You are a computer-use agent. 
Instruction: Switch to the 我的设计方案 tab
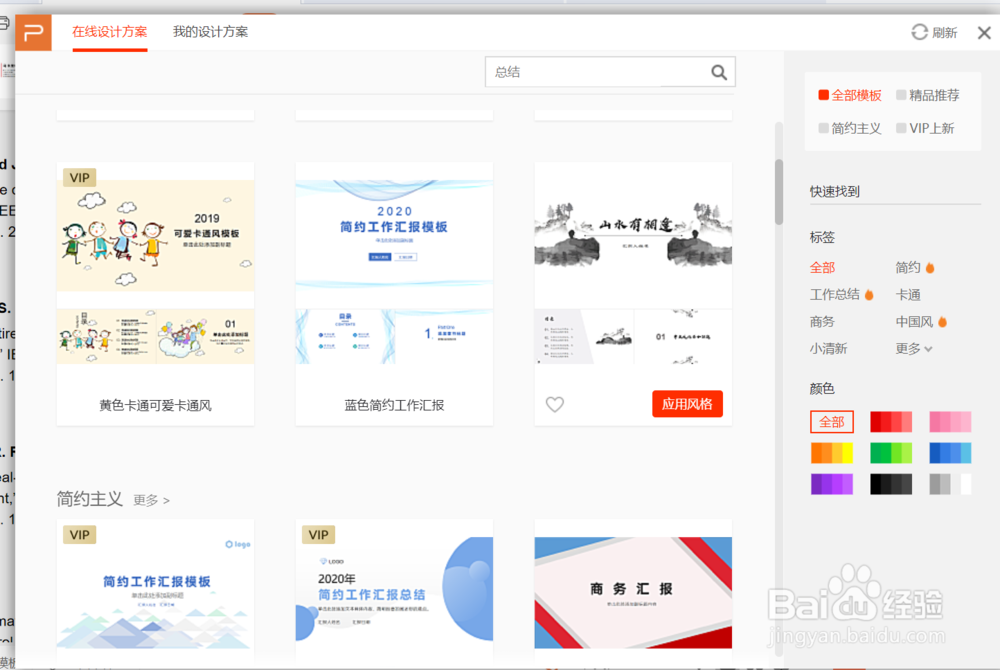coord(209,32)
